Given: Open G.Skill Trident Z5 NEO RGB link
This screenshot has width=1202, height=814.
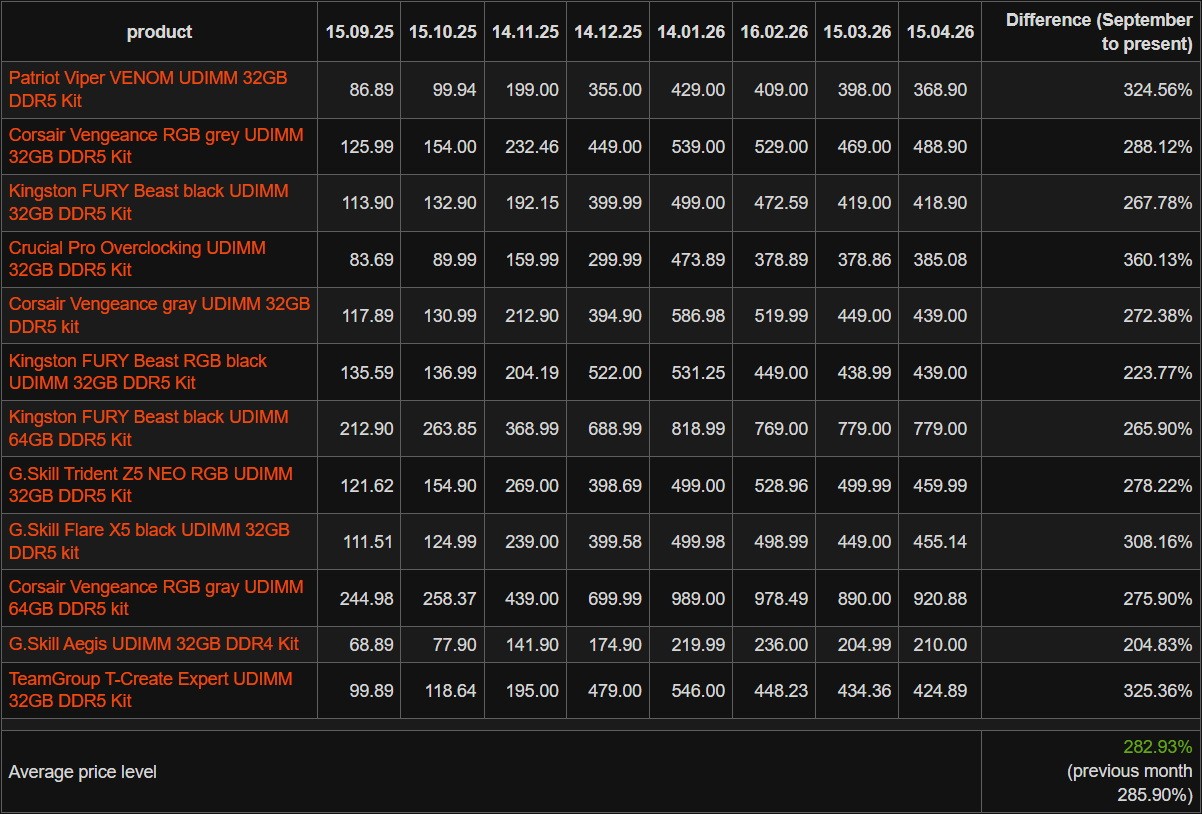Looking at the screenshot, I should pos(151,485).
